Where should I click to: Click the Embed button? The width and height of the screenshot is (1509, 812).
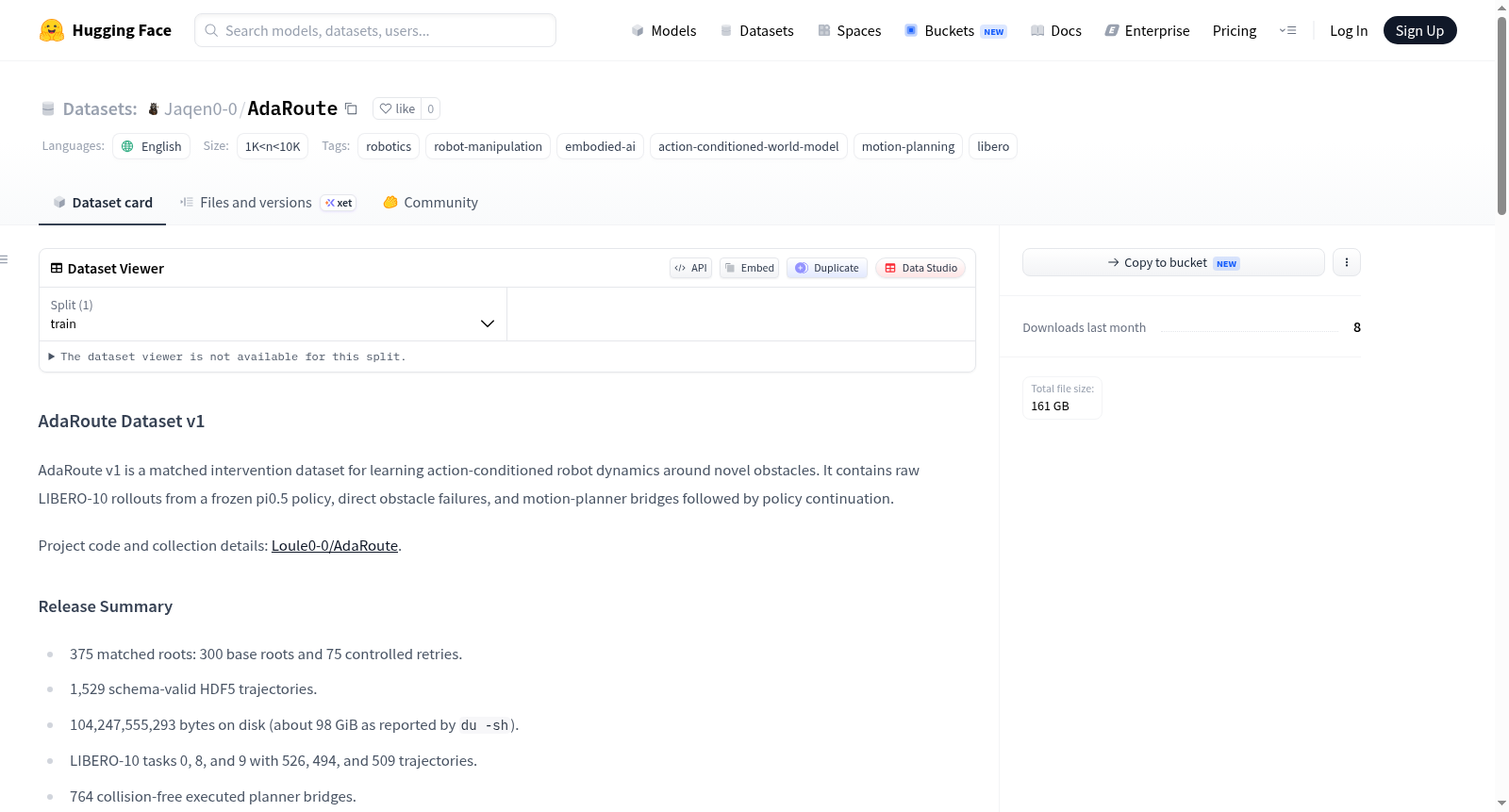749,268
